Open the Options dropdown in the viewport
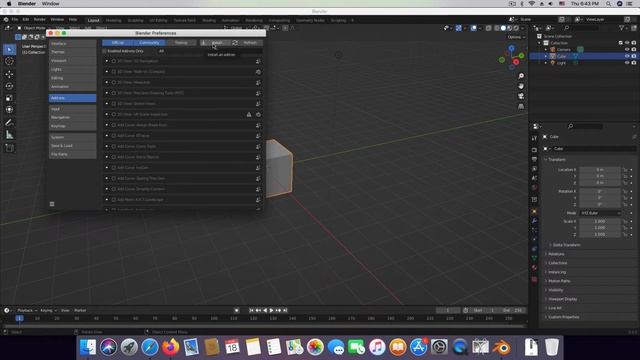Viewport: 640px width, 360px height. [516, 37]
